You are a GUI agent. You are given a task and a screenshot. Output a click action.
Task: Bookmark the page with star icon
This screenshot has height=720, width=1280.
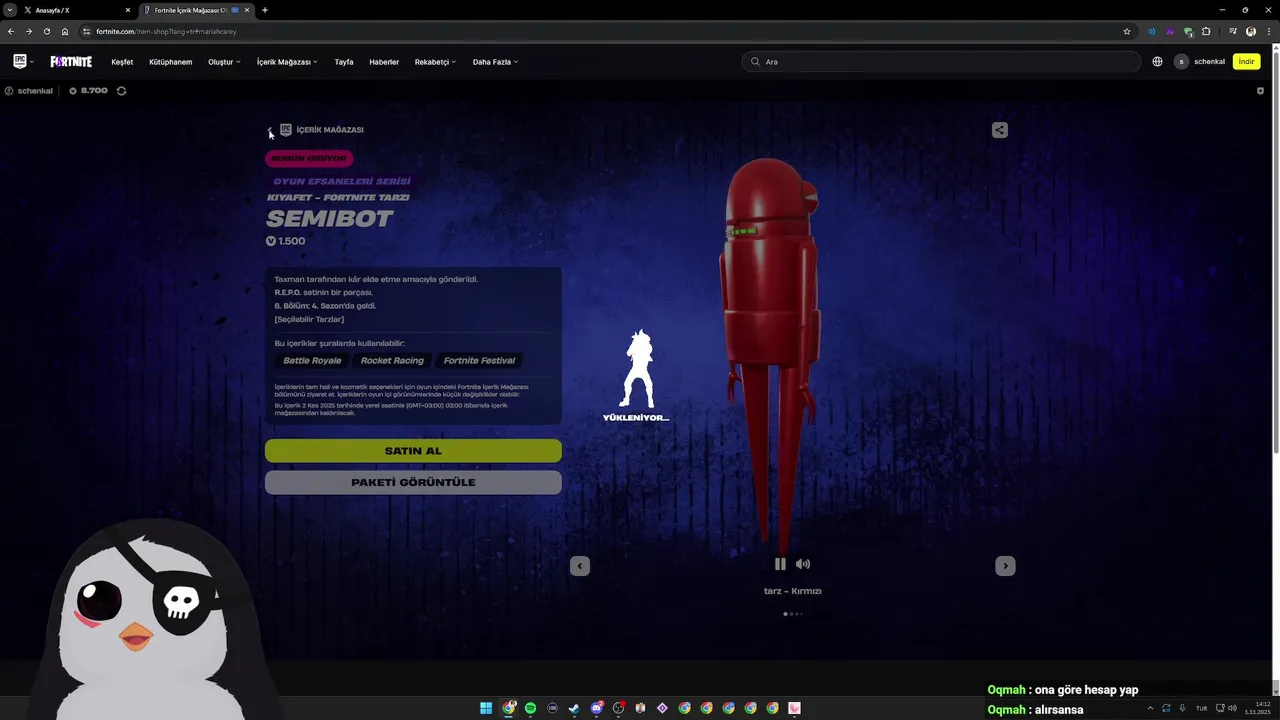tap(1127, 31)
